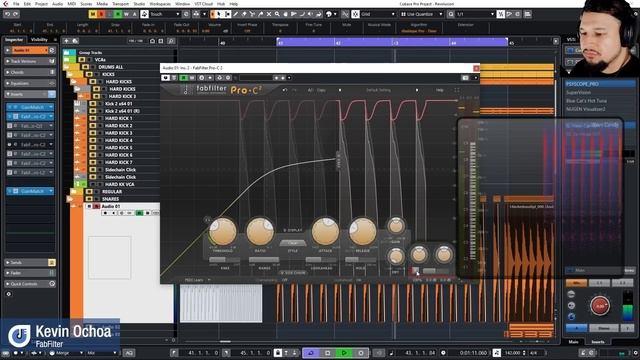Select the Object Selection arrow tool
Screen dimensions: 640x360
218,14
